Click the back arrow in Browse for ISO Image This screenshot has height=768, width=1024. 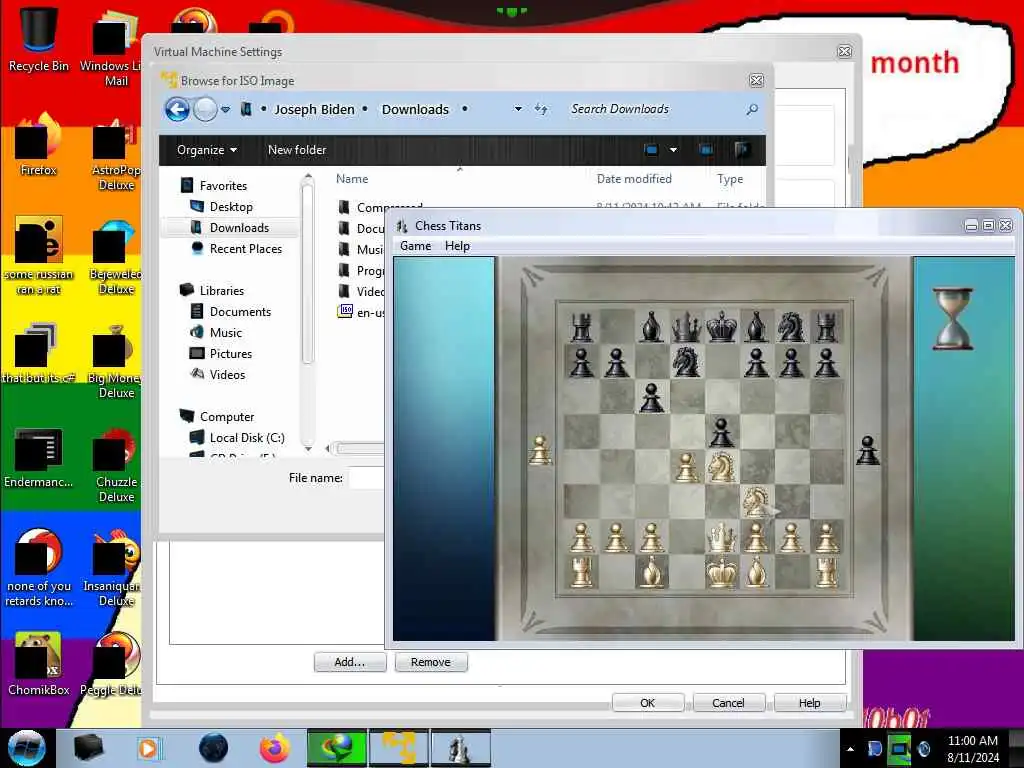pyautogui.click(x=177, y=109)
